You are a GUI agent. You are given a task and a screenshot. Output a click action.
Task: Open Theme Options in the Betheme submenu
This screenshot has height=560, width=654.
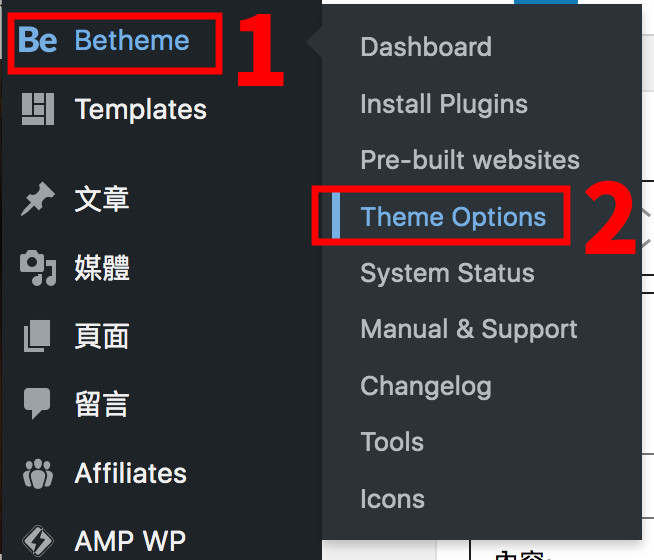click(453, 217)
